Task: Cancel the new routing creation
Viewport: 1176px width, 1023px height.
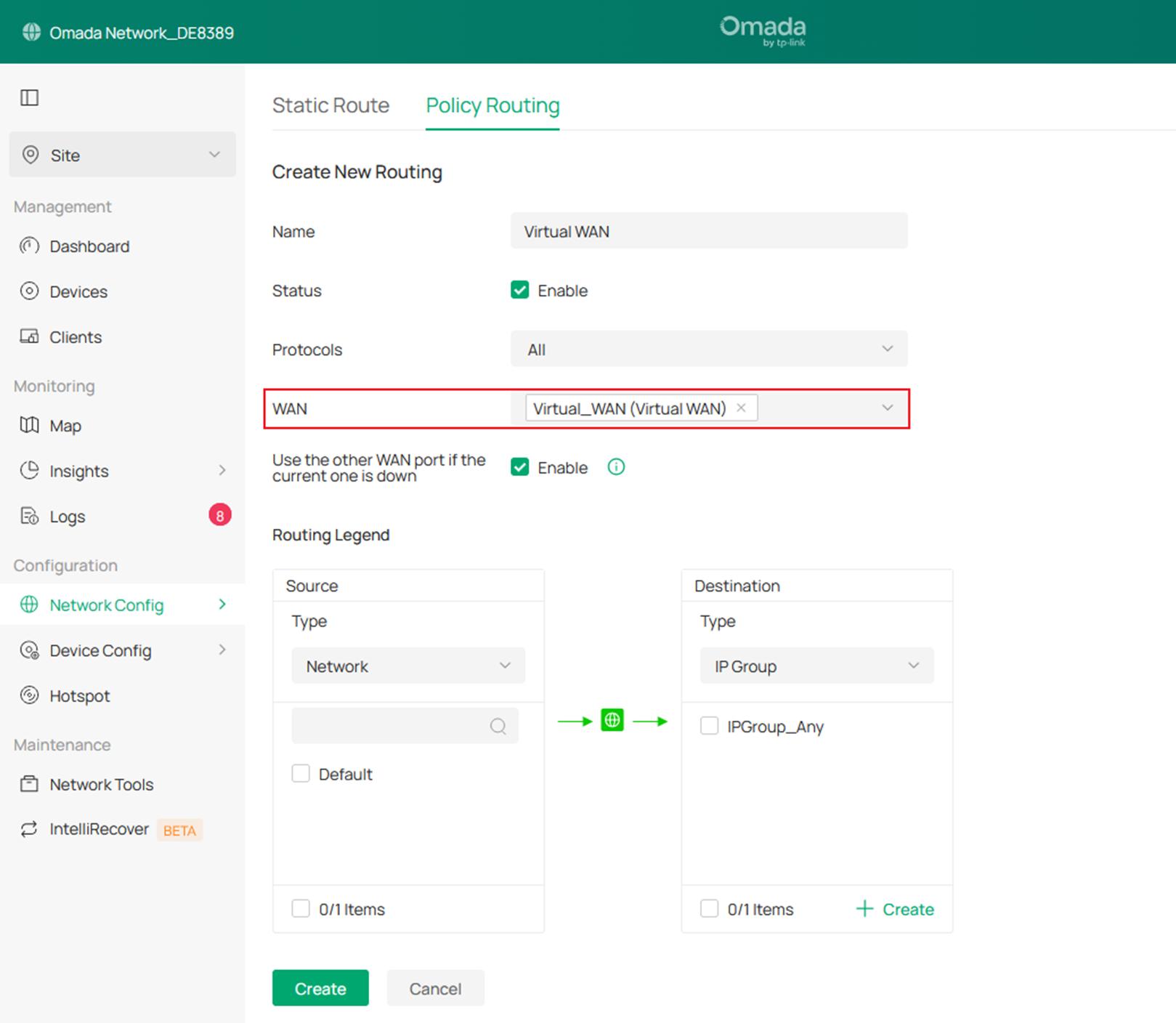Action: pyautogui.click(x=435, y=988)
